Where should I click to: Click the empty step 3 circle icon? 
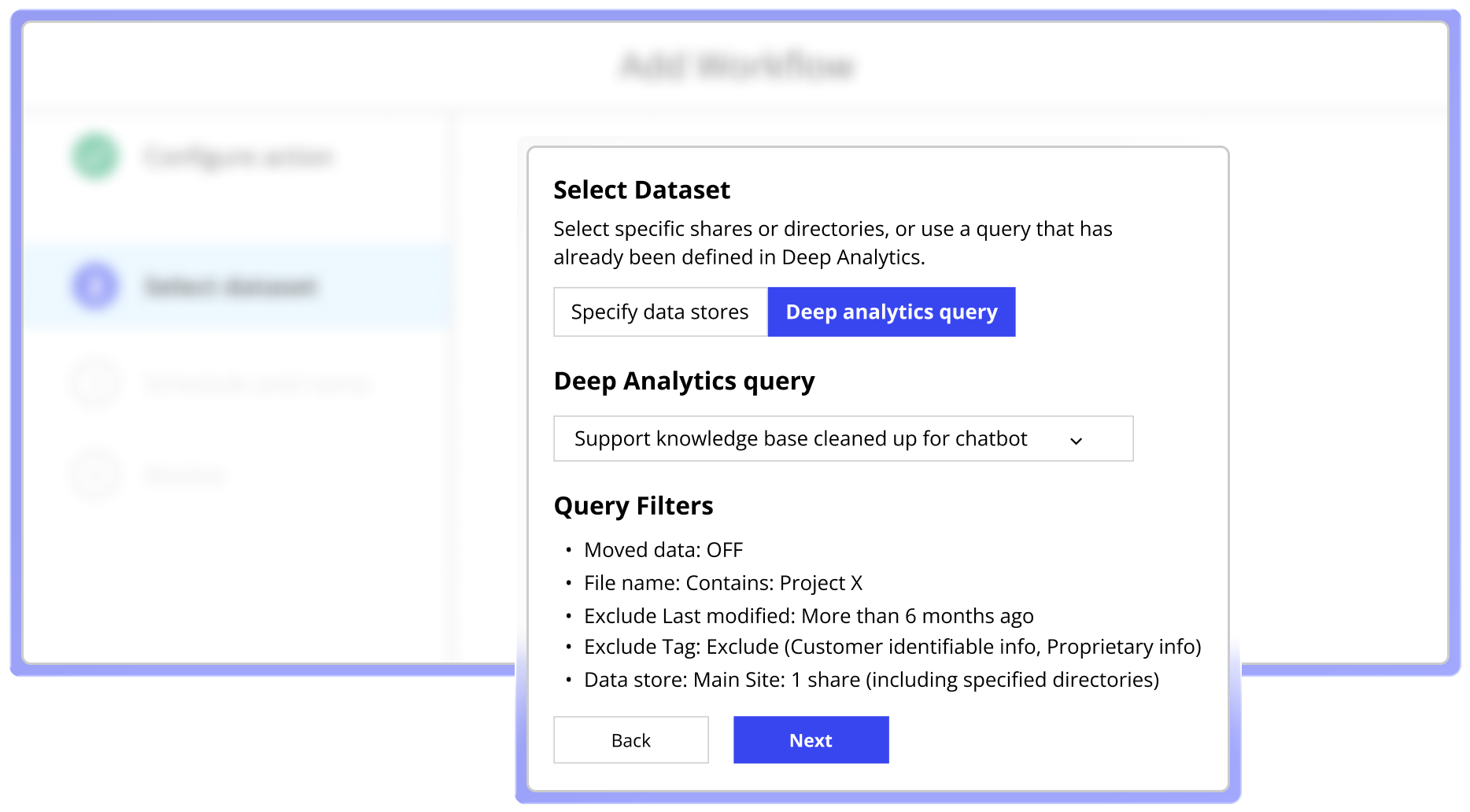95,384
